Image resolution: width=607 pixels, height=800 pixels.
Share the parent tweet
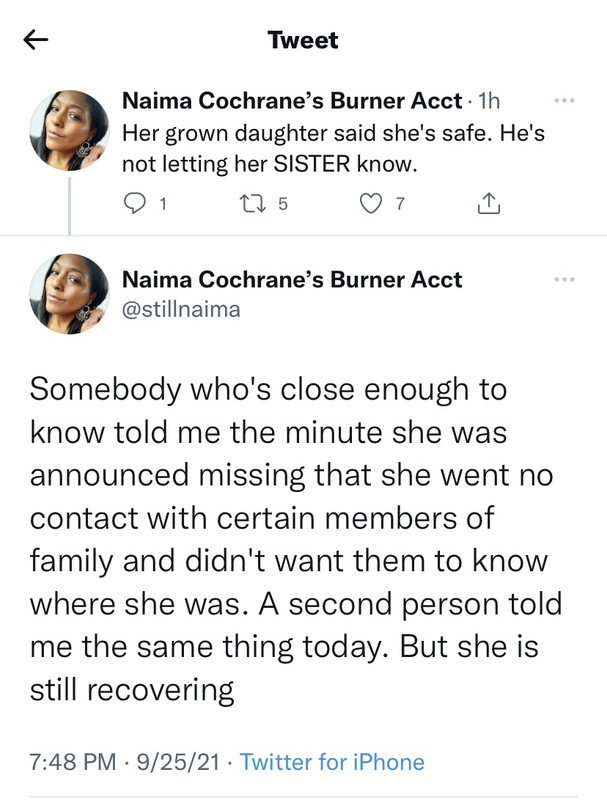point(487,205)
